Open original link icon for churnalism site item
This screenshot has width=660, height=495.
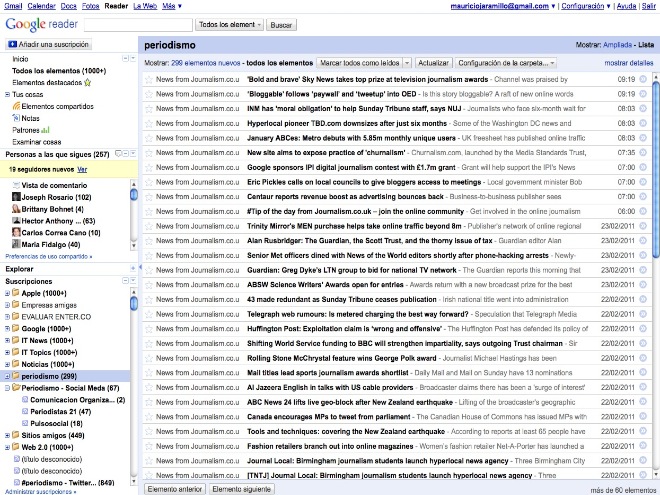pos(643,153)
